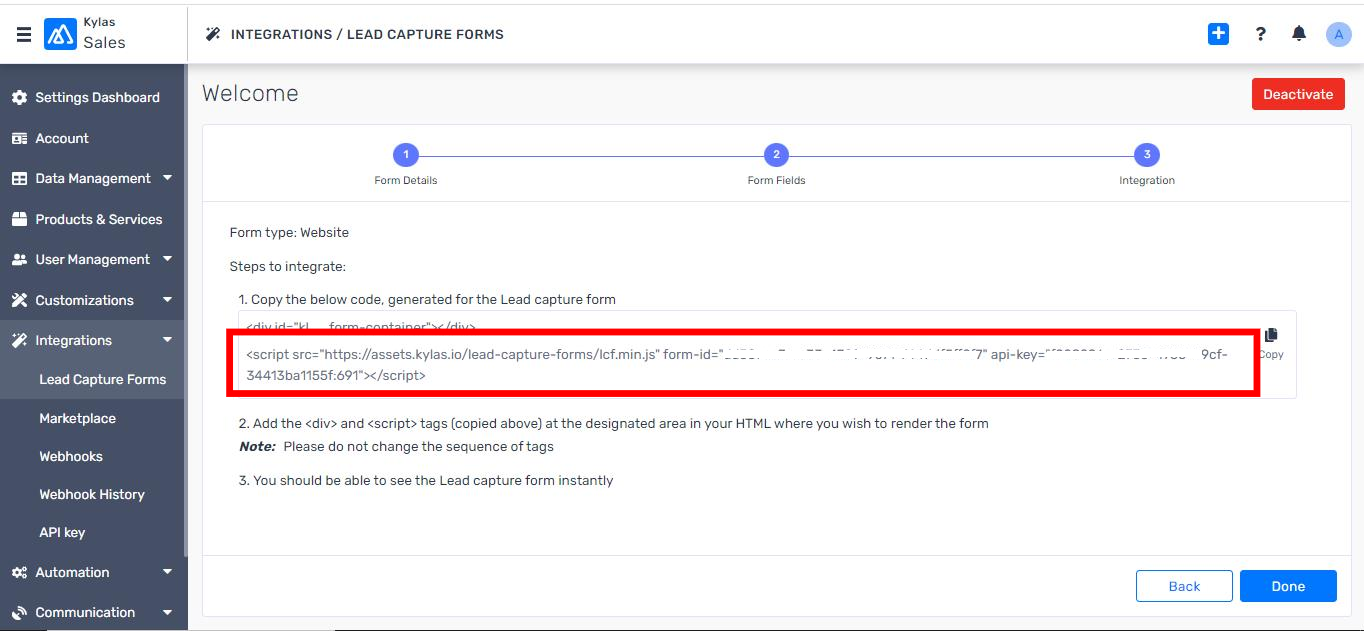Go to step 3 Integration

click(1147, 155)
